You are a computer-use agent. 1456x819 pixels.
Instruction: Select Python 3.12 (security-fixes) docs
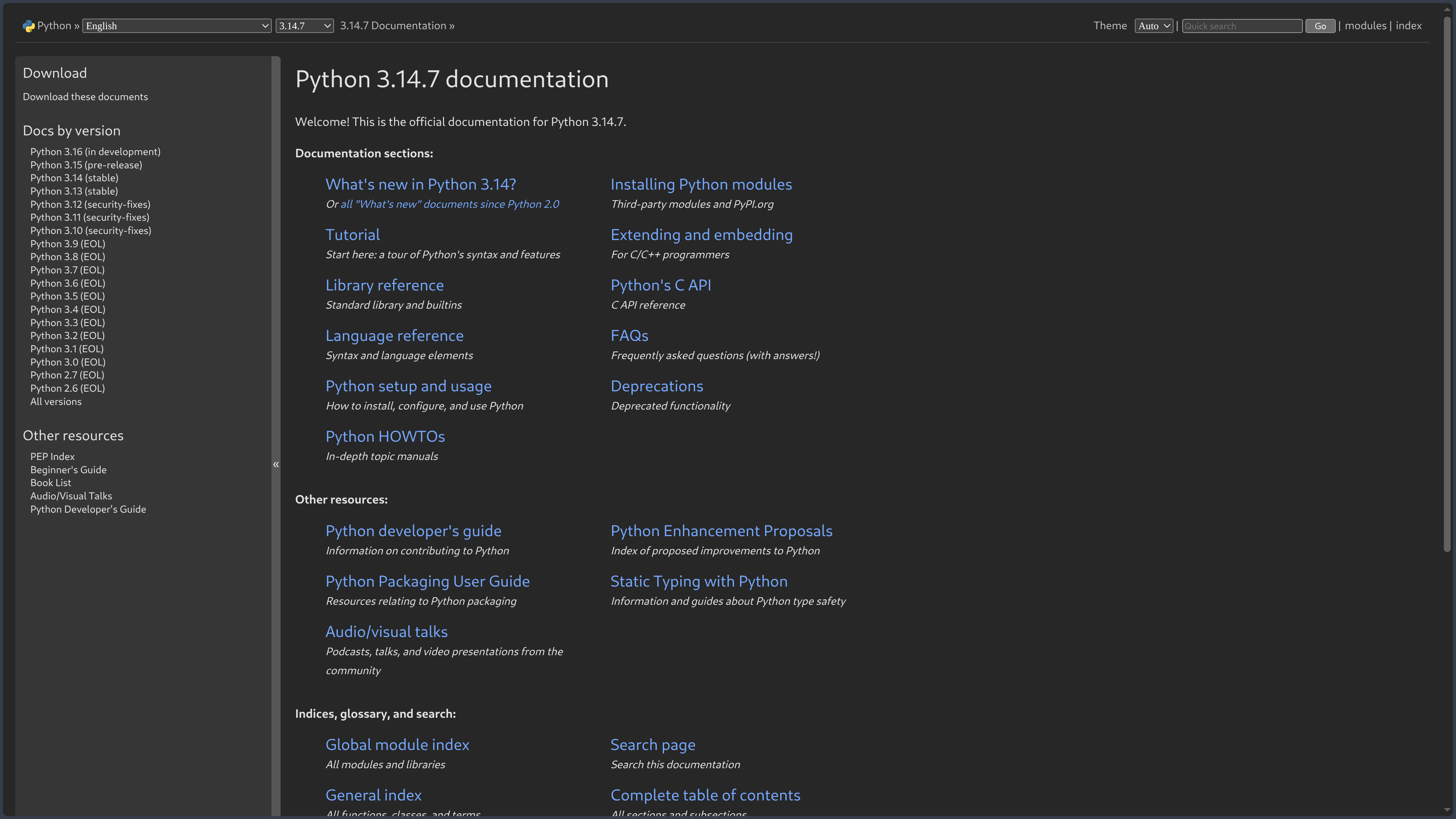tap(91, 204)
